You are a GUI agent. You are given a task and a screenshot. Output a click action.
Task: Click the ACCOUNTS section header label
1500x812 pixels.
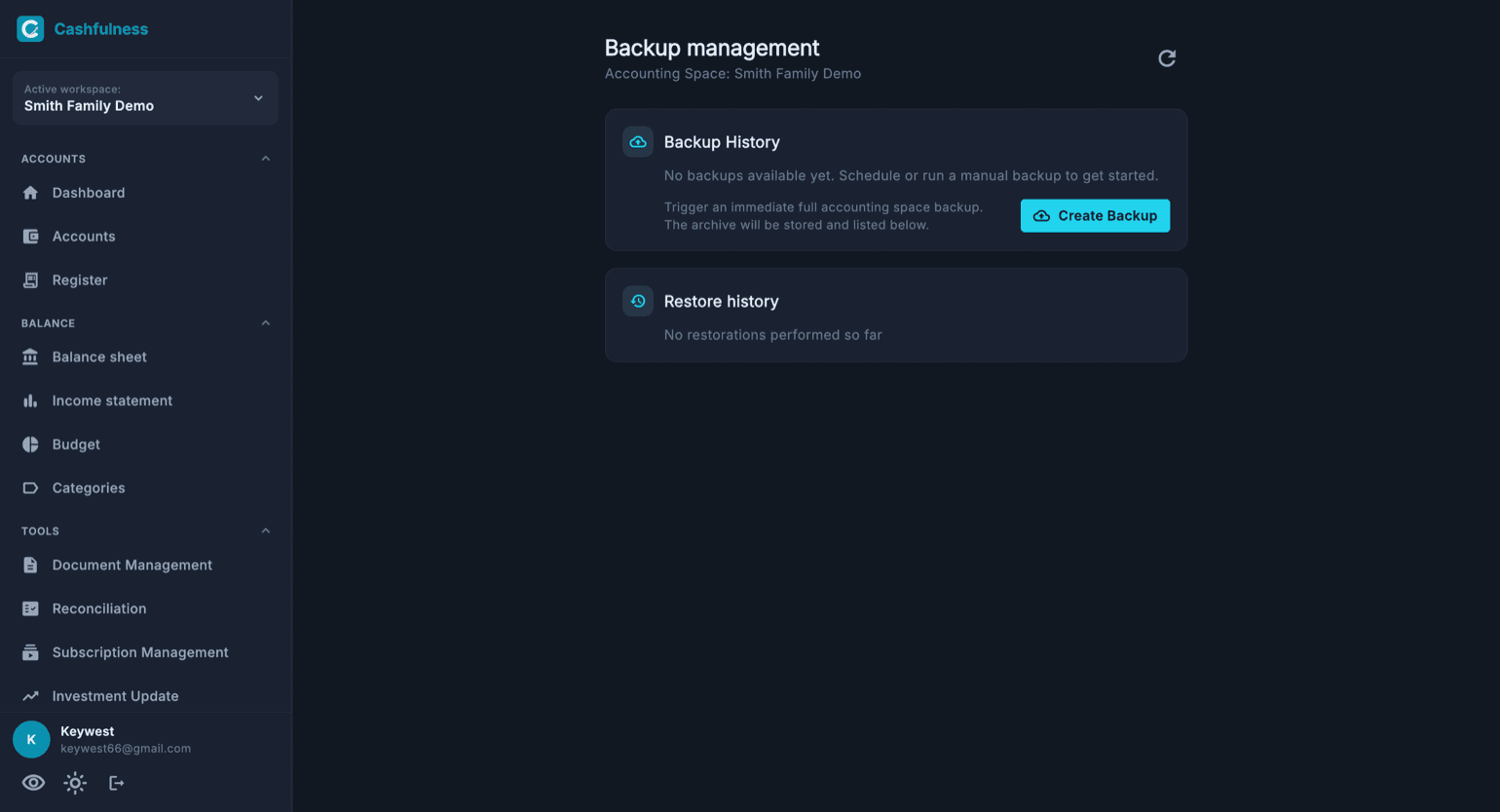pos(54,159)
